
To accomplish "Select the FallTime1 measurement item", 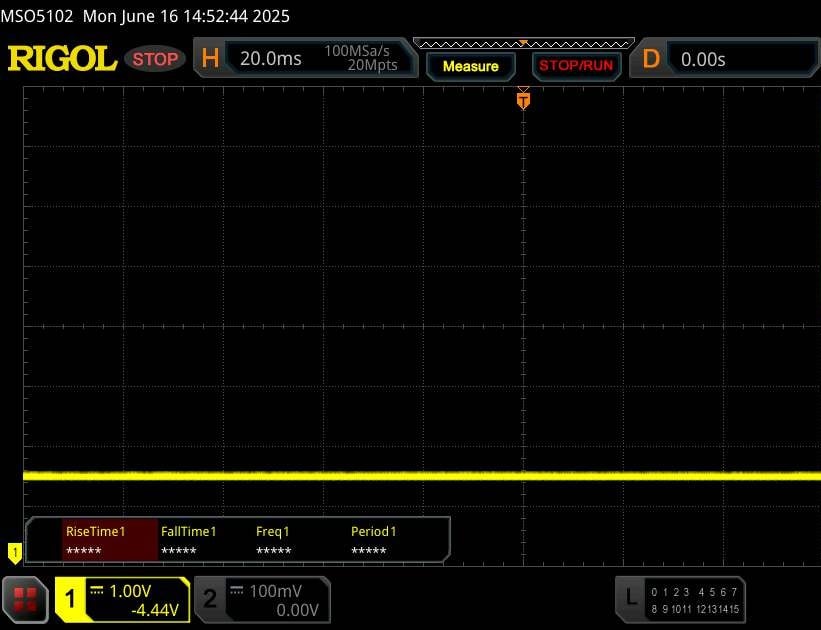I will click(x=189, y=540).
